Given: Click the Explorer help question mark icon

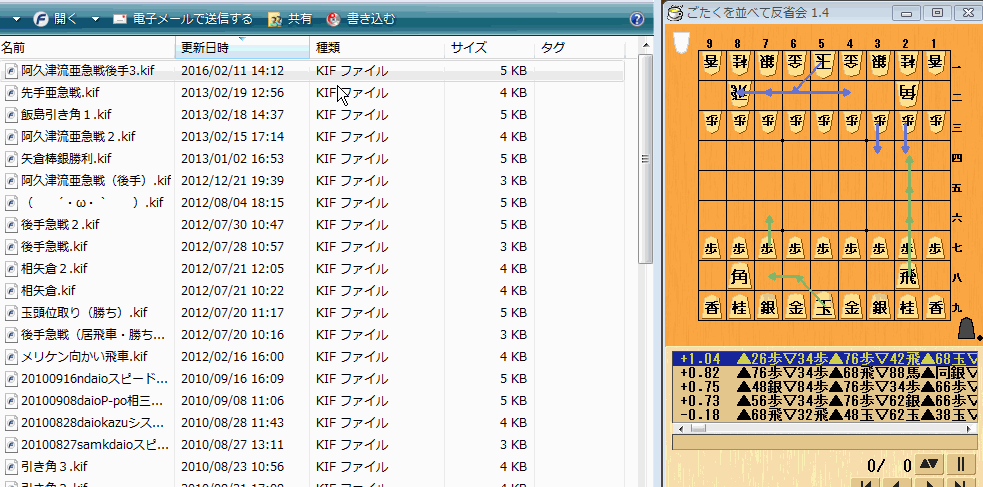Looking at the screenshot, I should (637, 19).
